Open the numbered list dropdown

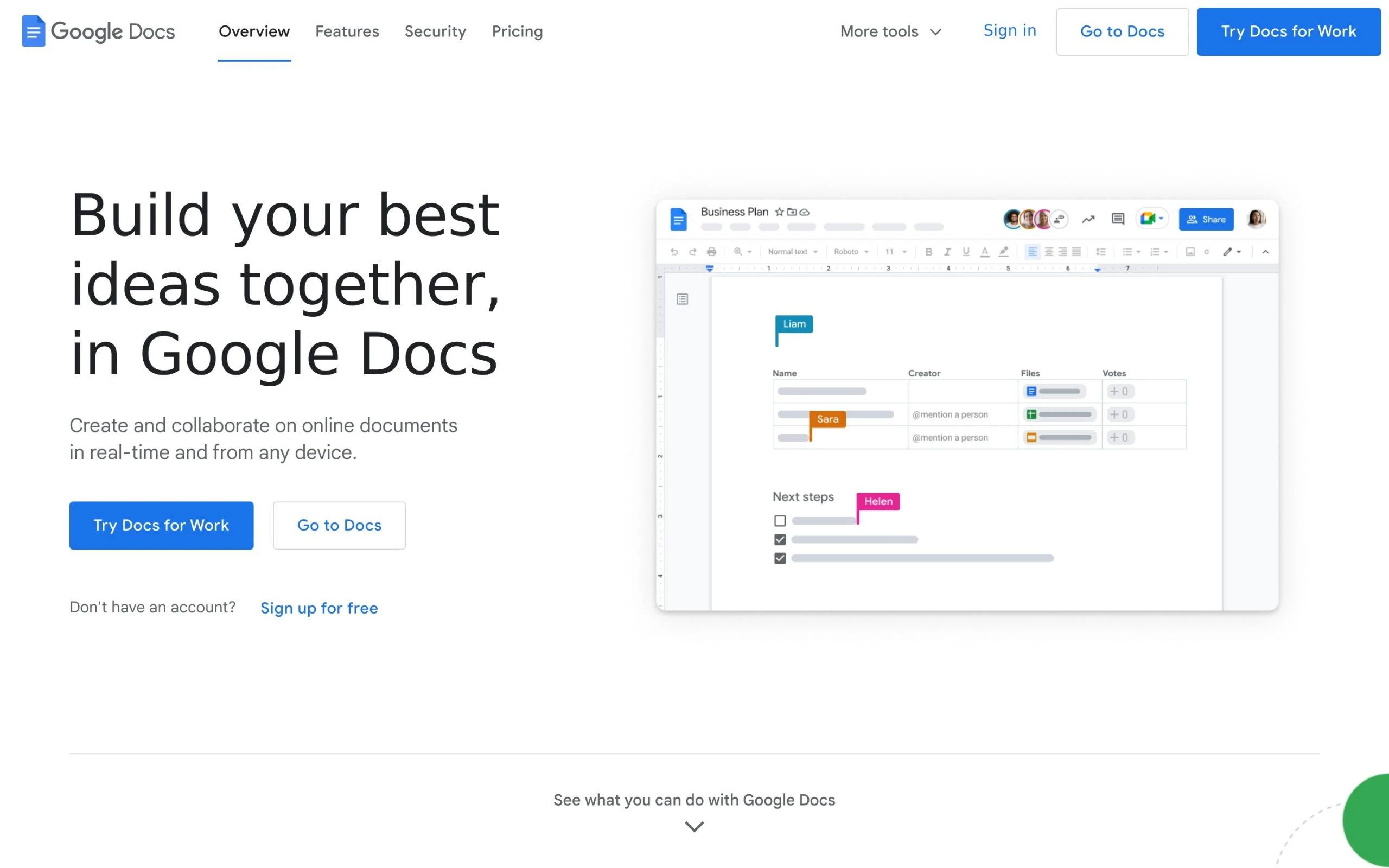pyautogui.click(x=1159, y=251)
